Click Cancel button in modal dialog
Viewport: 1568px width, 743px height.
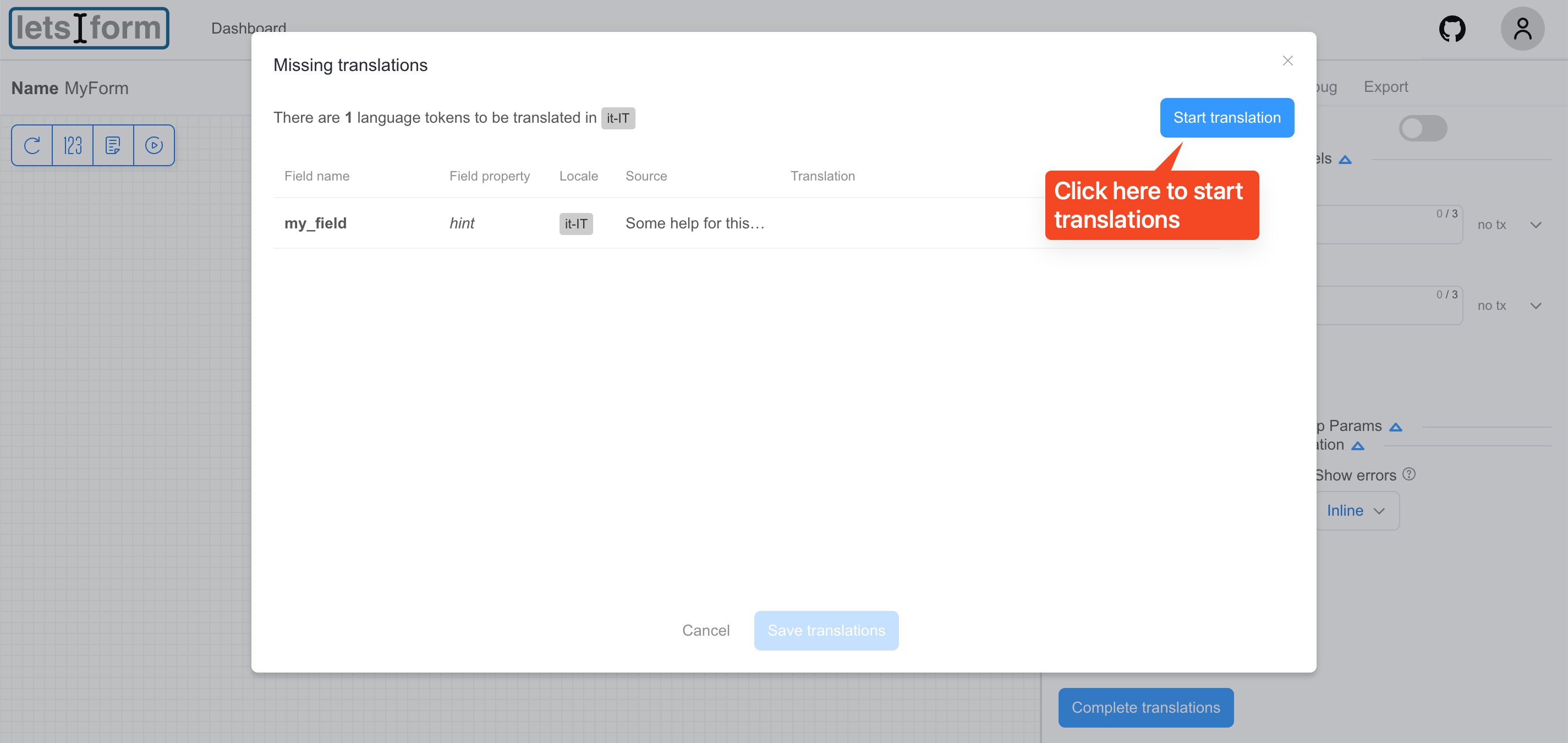point(705,630)
